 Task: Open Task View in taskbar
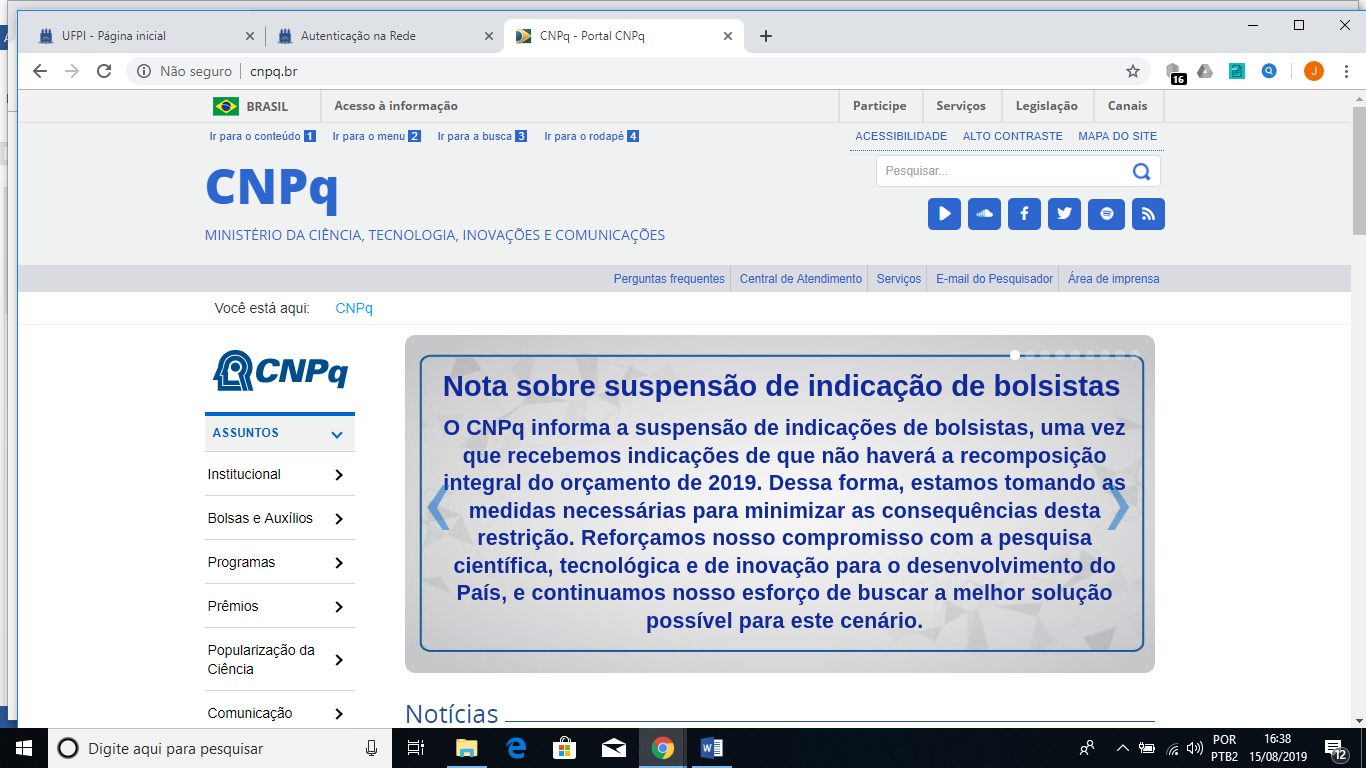pyautogui.click(x=417, y=748)
